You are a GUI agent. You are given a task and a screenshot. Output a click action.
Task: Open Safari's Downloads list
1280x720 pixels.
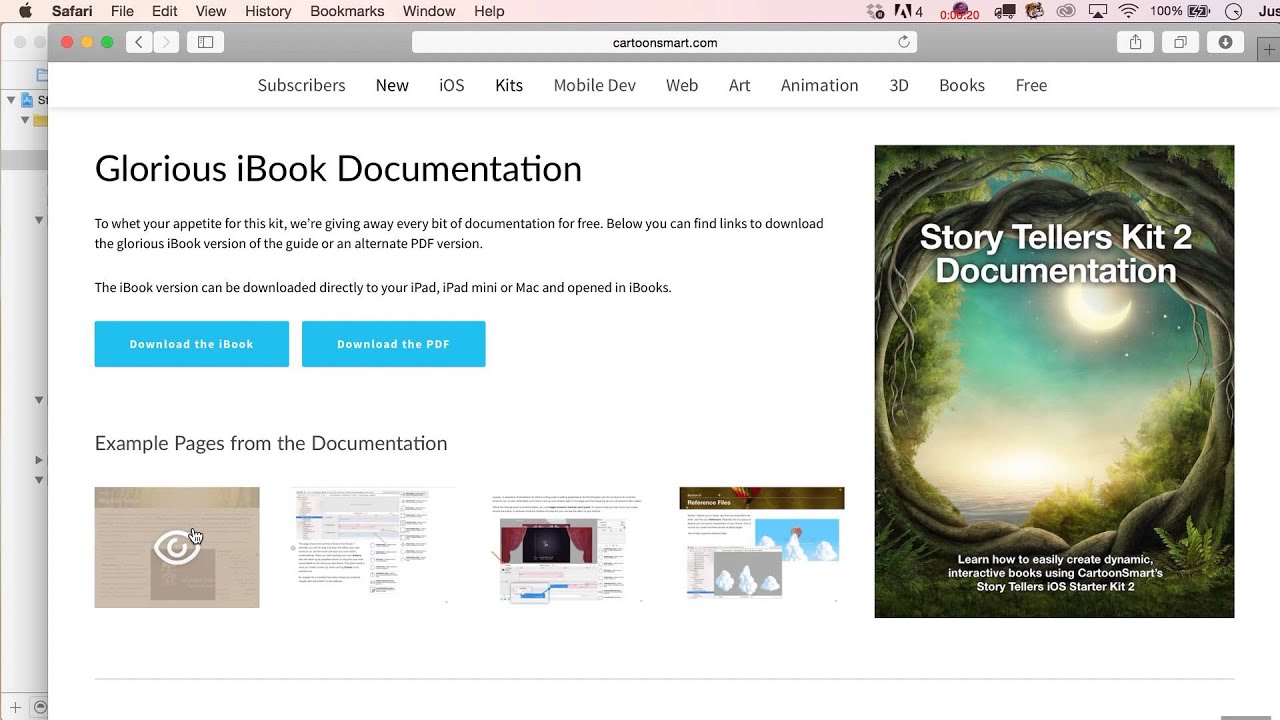click(1225, 42)
